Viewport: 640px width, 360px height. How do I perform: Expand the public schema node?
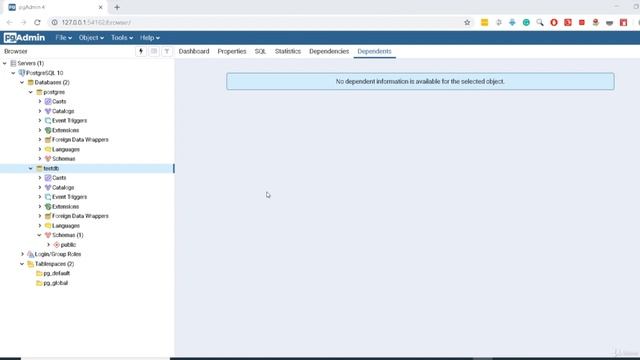click(x=48, y=244)
